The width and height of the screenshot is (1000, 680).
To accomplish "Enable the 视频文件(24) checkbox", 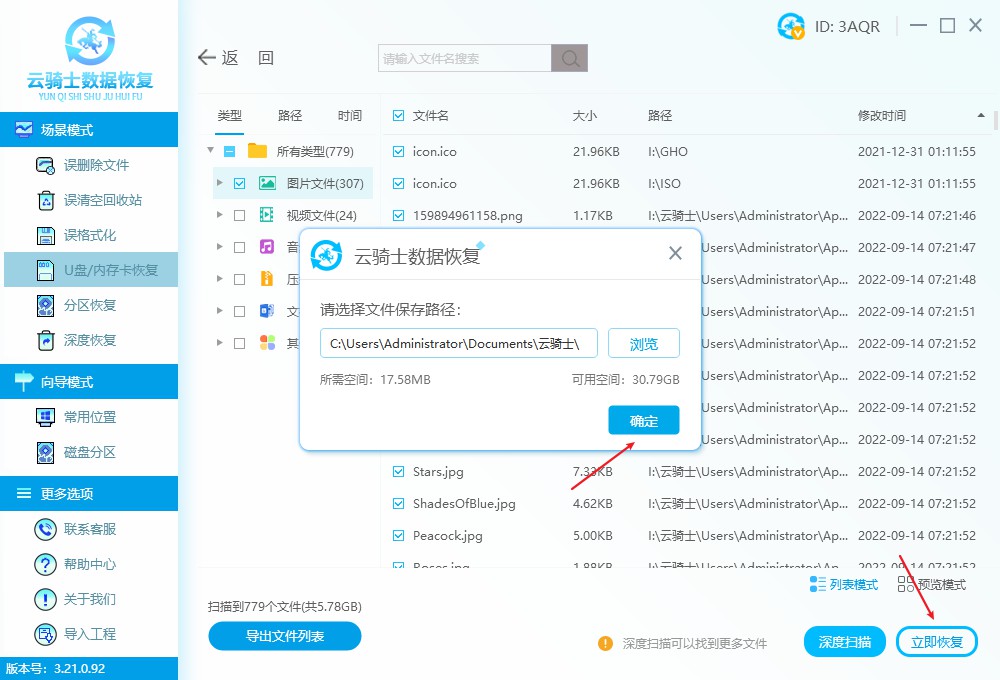I will 238,213.
